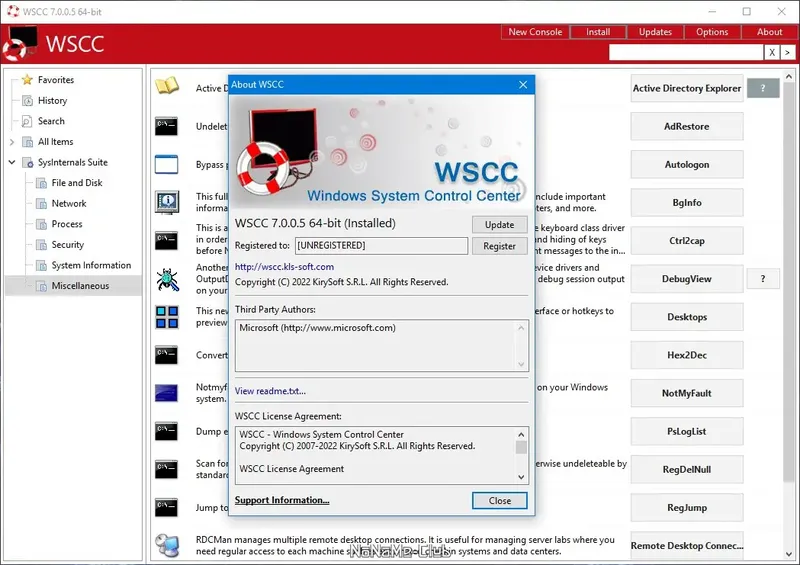Launch the Autologon button

pos(687,164)
